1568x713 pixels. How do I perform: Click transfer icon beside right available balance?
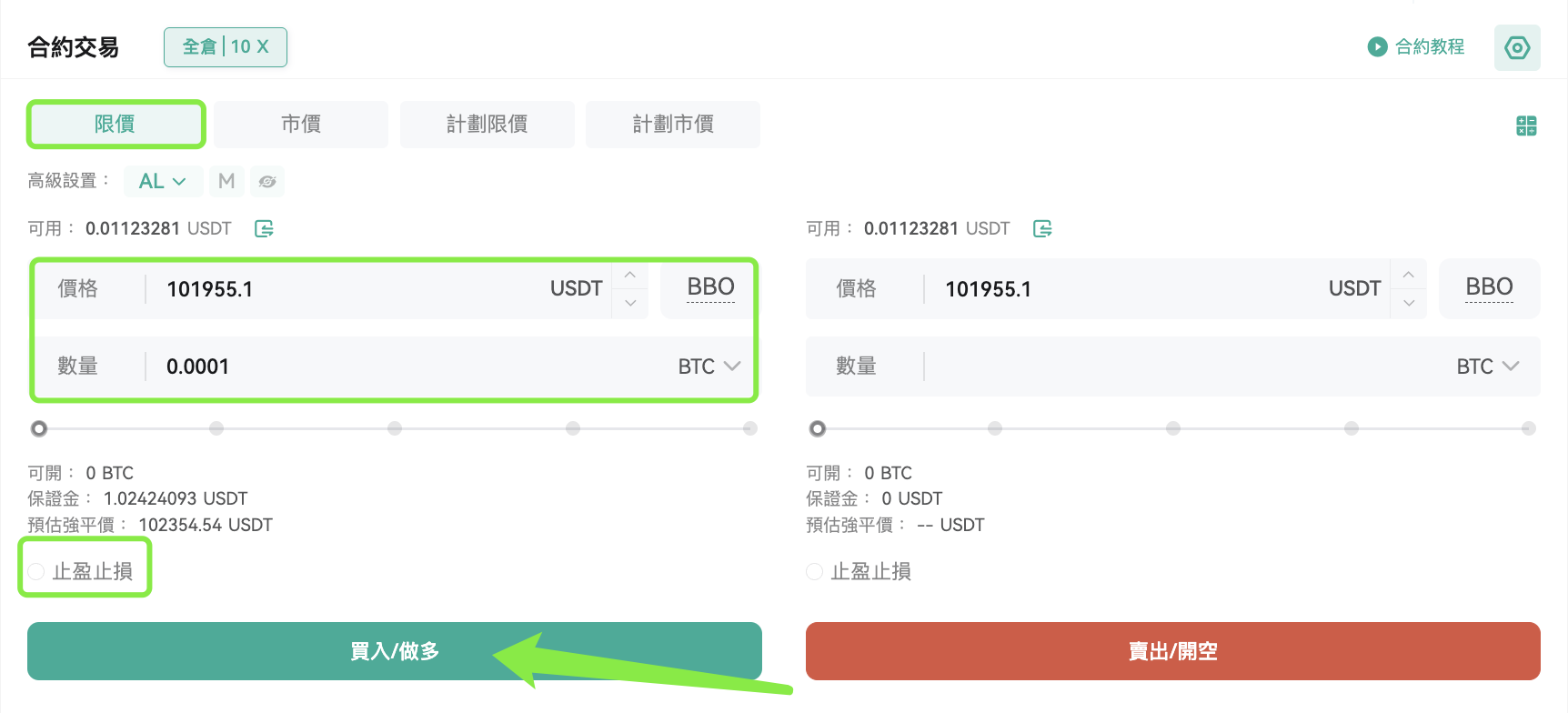(1042, 228)
